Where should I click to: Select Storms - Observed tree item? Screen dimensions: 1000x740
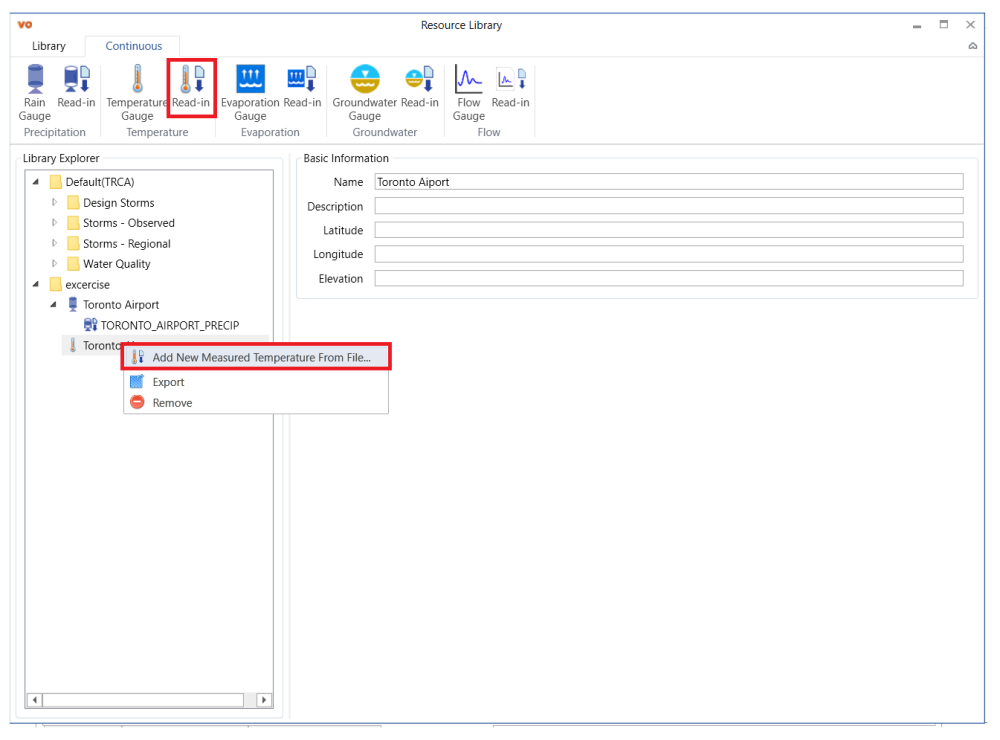(x=129, y=223)
